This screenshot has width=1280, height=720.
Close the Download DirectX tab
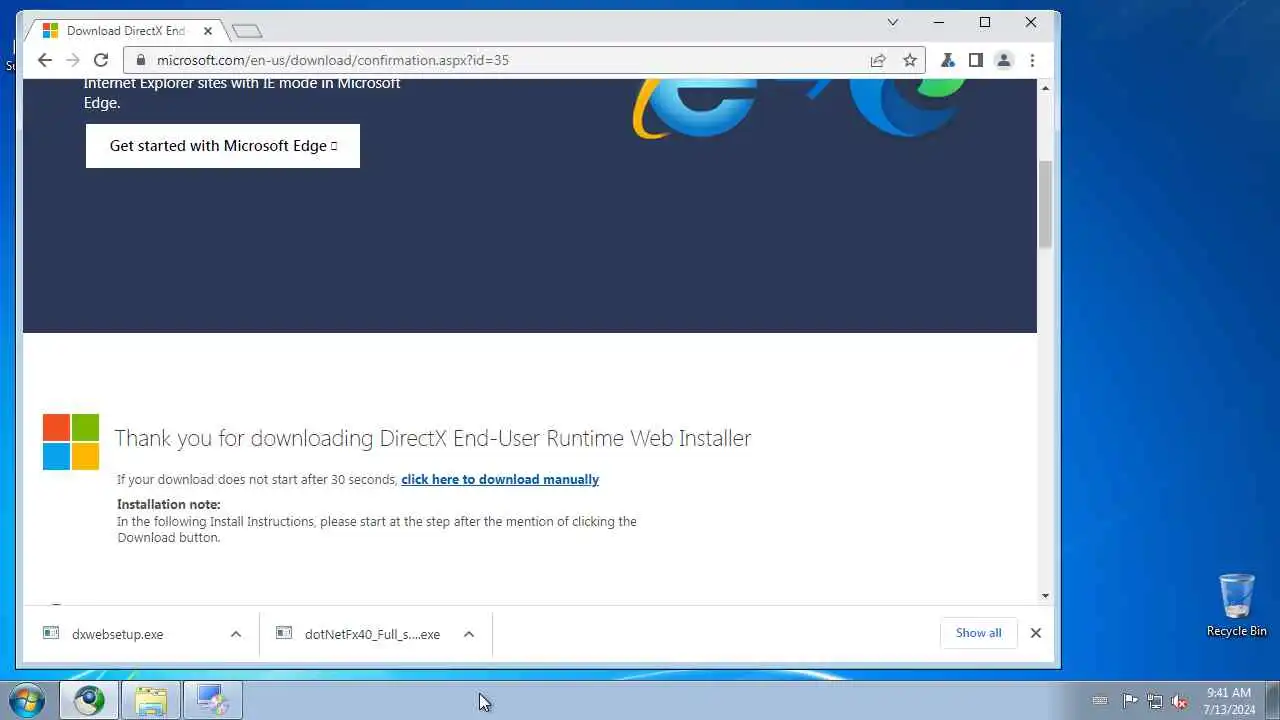pyautogui.click(x=208, y=31)
